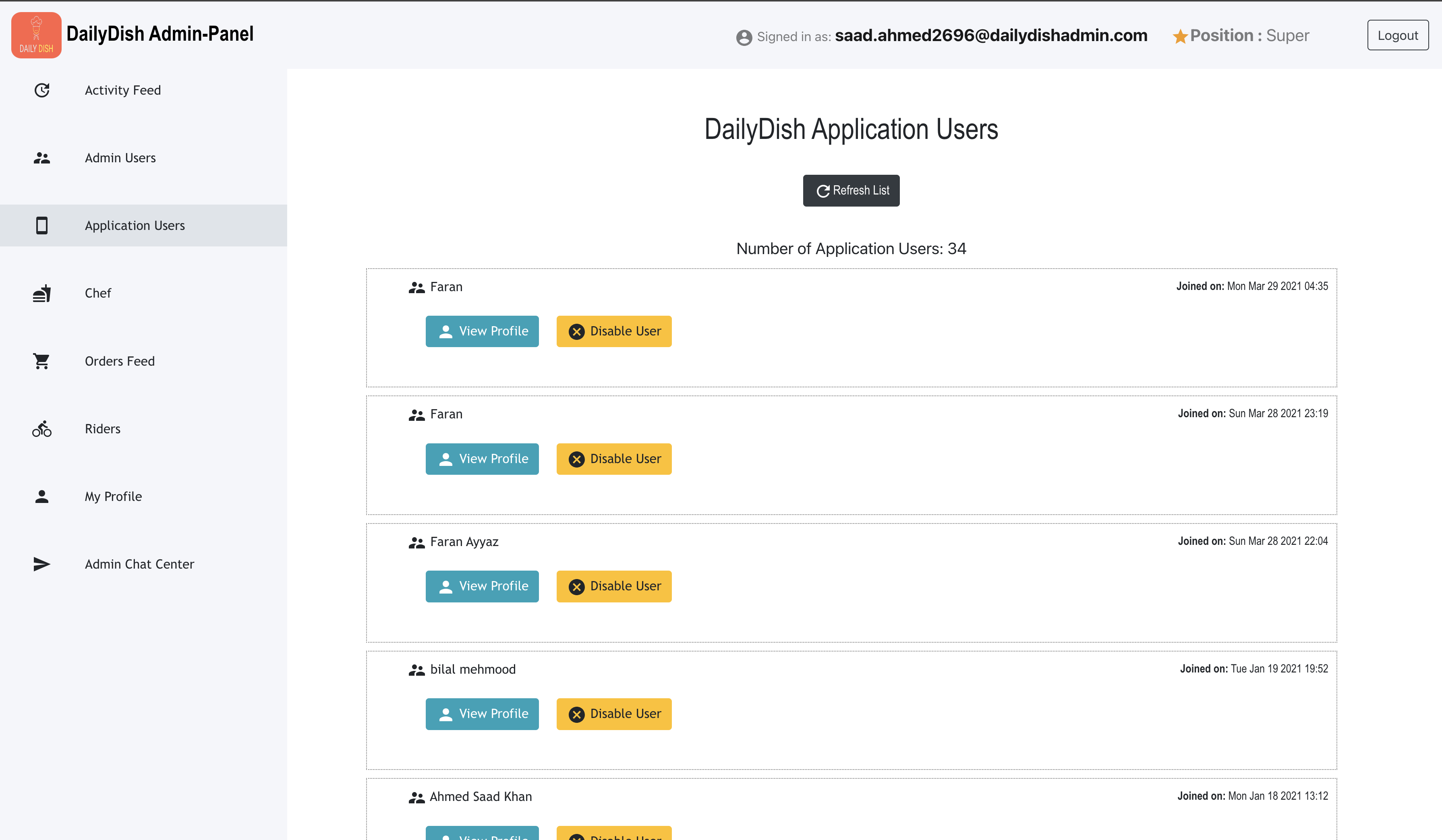Screen dimensions: 1442x840
Task: Click the Orders Feed cart icon
Action: pos(42,361)
